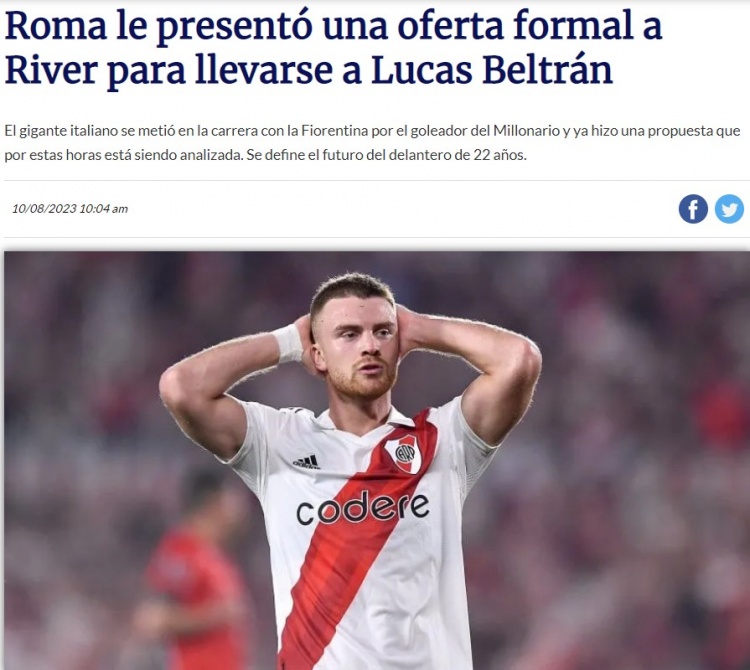Click the word River in the headline
750x670 pixels.
click(52, 70)
